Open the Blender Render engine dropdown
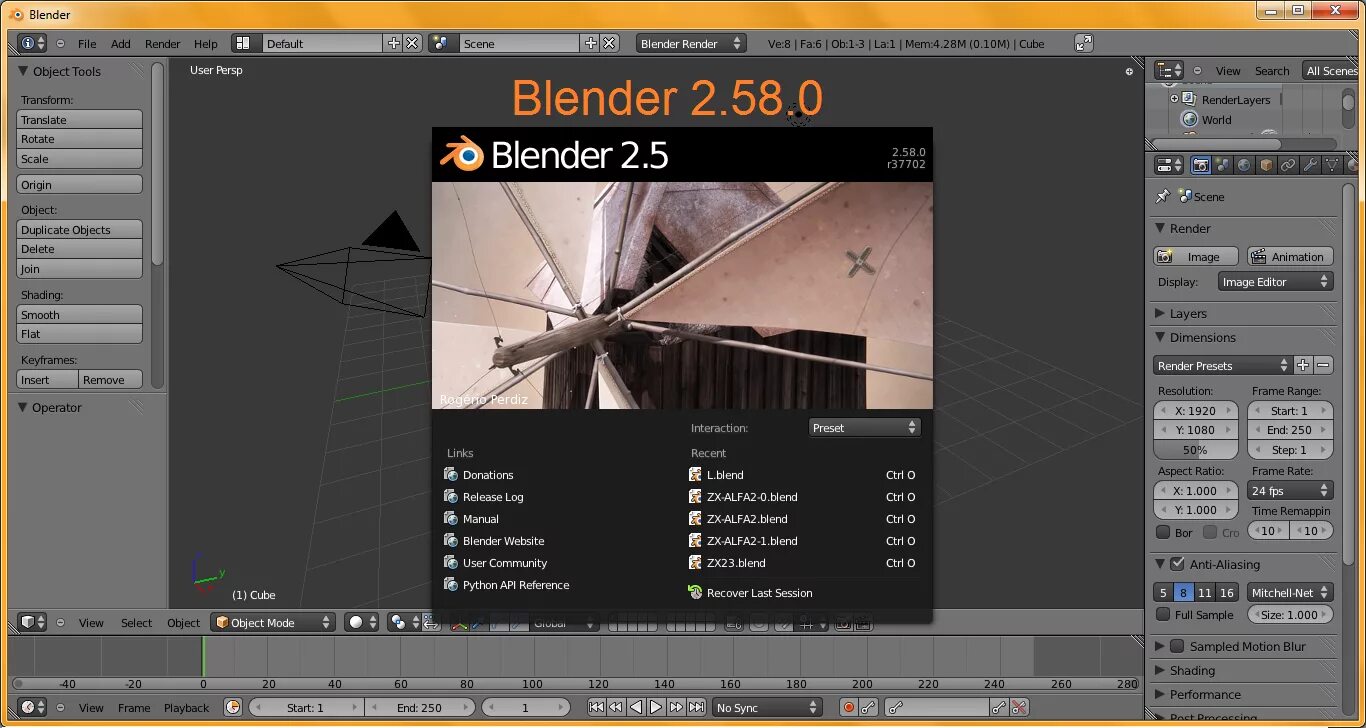This screenshot has height=728, width=1366. coord(691,43)
